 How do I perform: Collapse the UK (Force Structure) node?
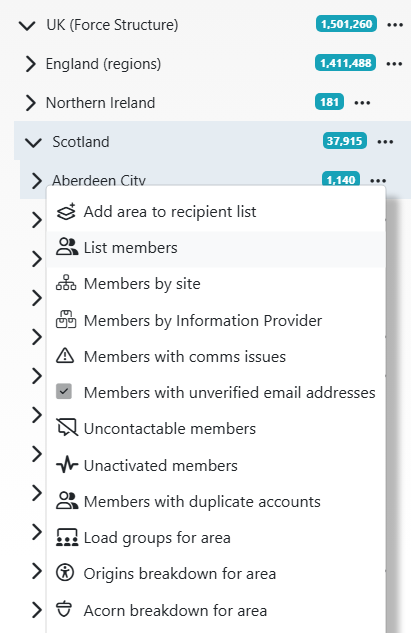coord(27,25)
